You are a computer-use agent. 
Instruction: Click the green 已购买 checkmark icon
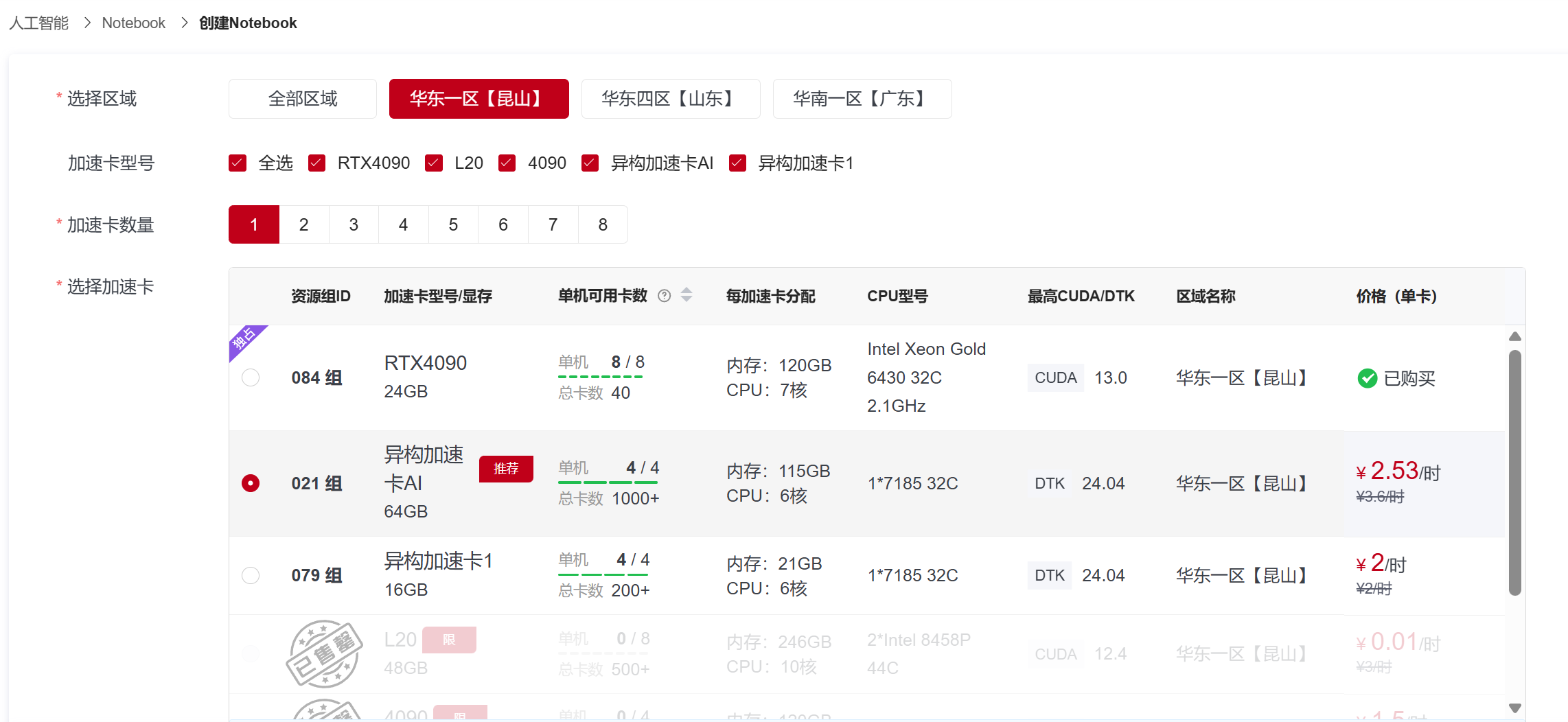1367,378
